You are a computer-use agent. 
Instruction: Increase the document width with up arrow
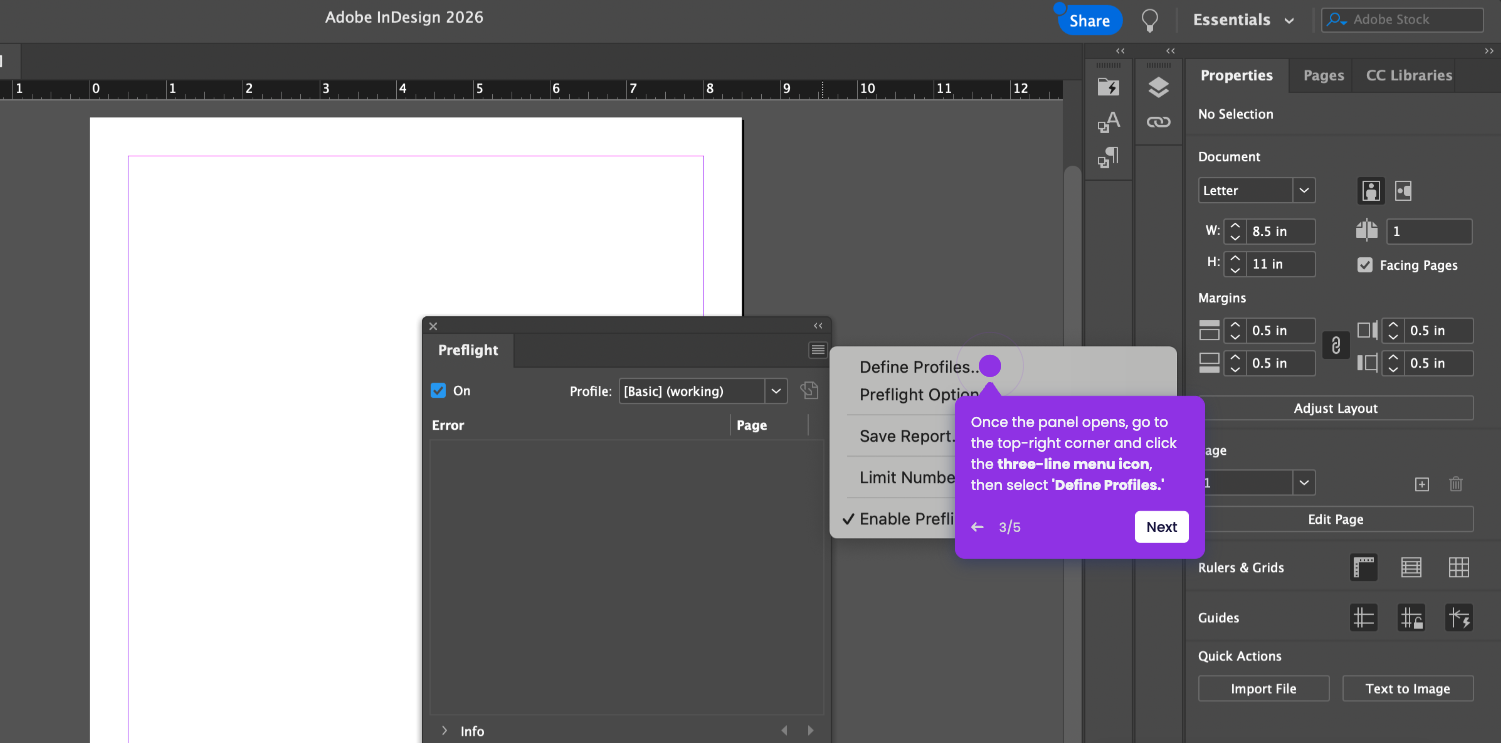1235,226
